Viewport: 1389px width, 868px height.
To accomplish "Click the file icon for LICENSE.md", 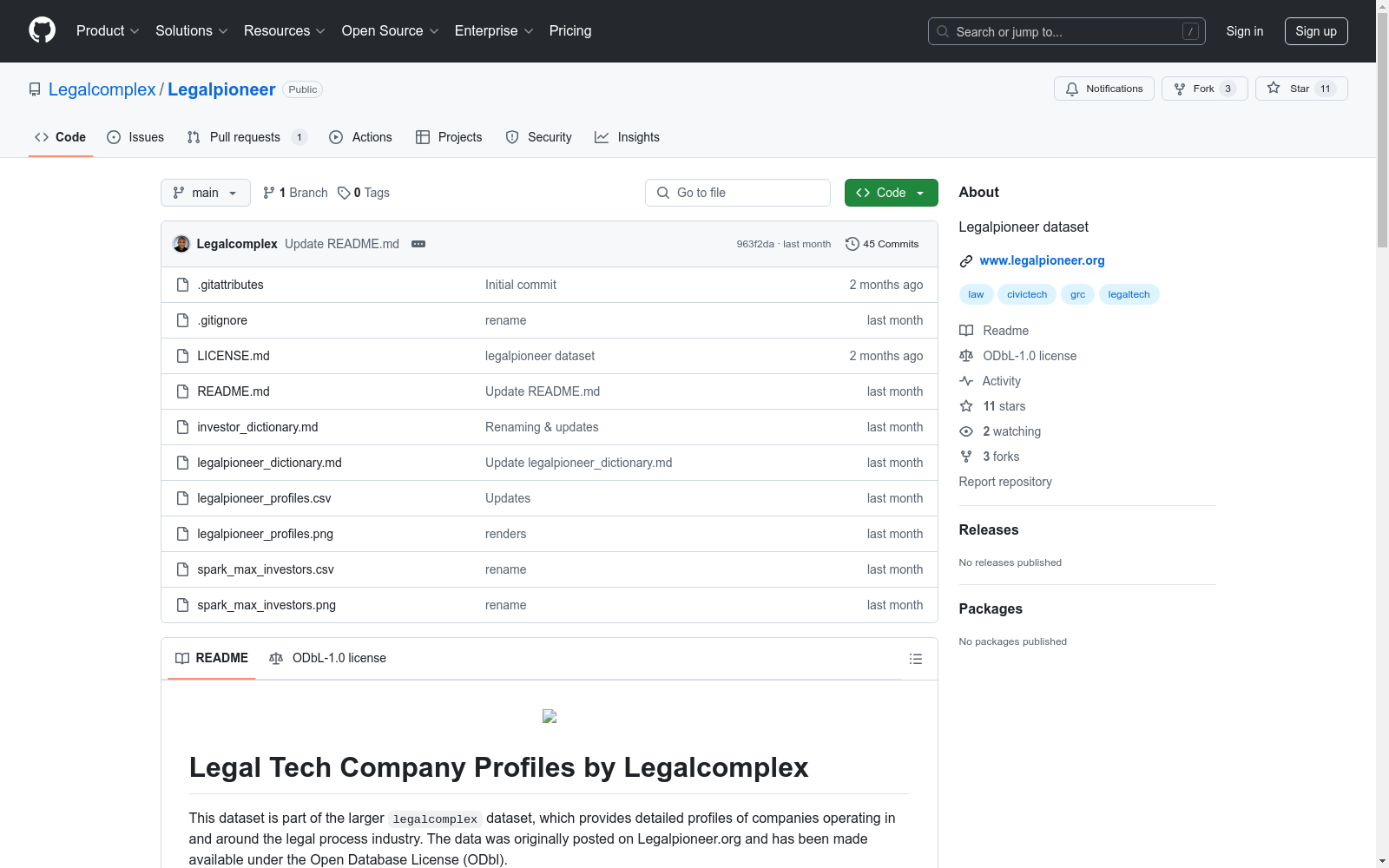I will (x=182, y=356).
